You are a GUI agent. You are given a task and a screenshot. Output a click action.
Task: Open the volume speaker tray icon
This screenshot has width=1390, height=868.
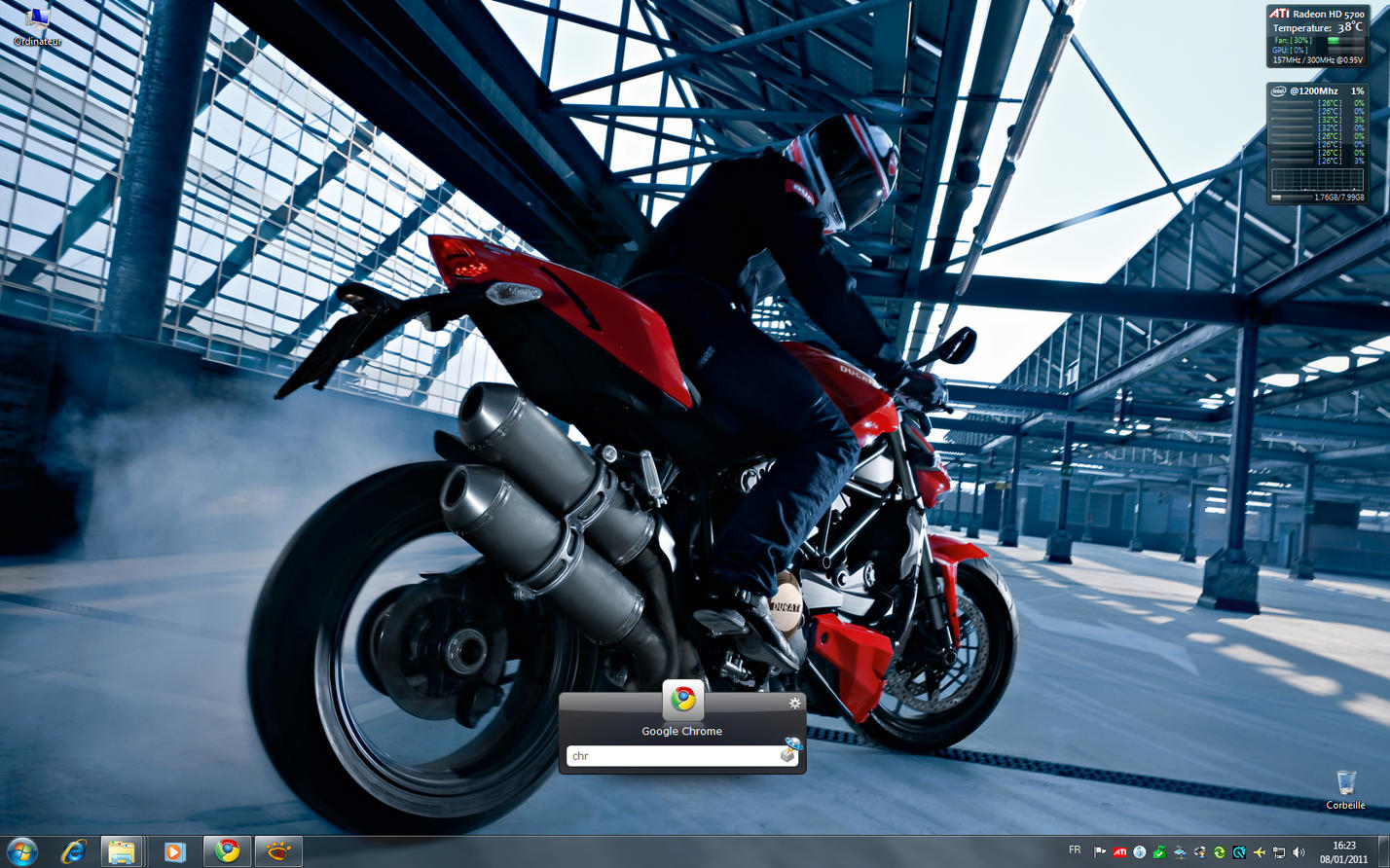point(1299,852)
